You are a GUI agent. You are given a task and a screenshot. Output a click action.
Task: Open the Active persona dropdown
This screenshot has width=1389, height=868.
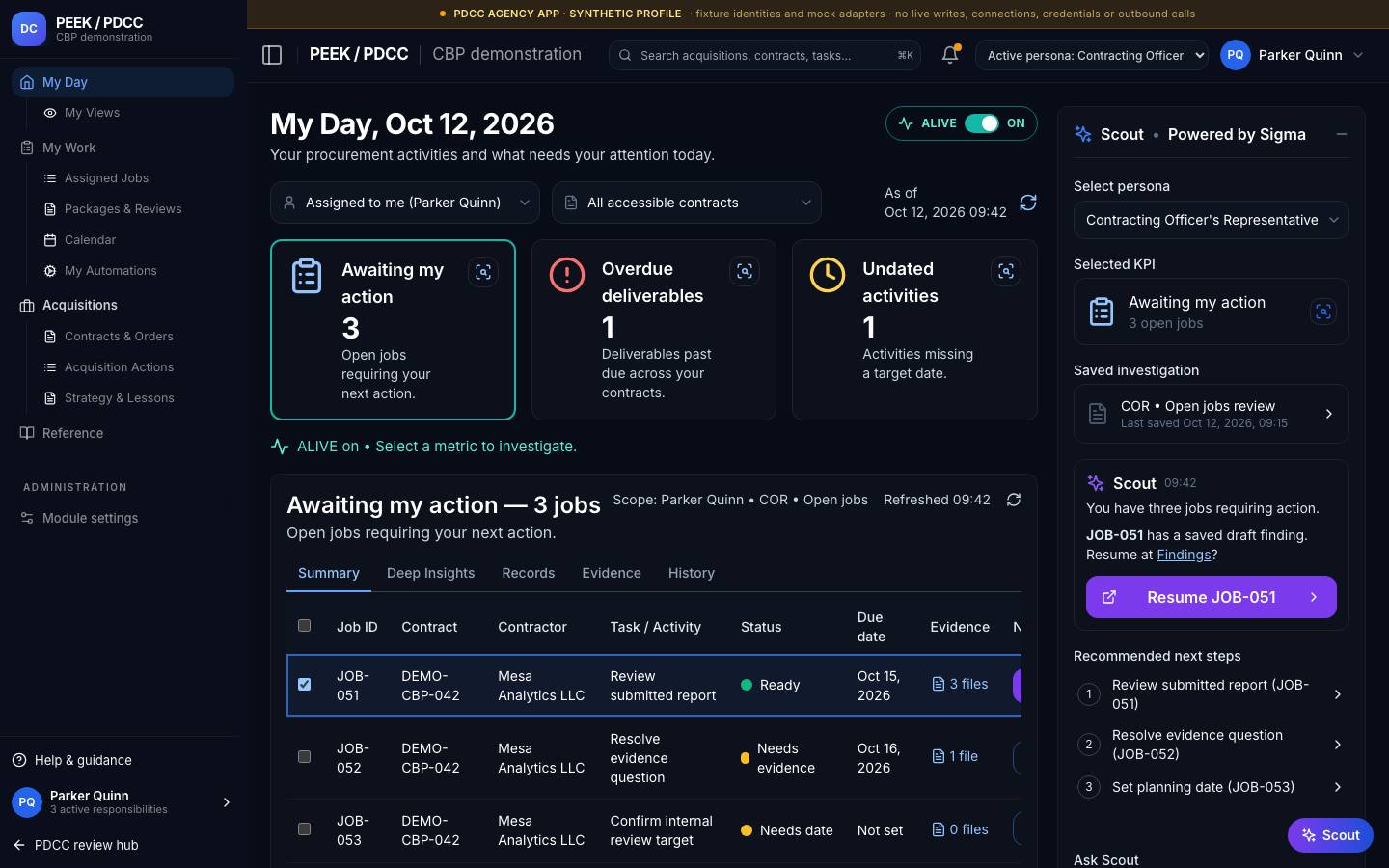[x=1092, y=55]
